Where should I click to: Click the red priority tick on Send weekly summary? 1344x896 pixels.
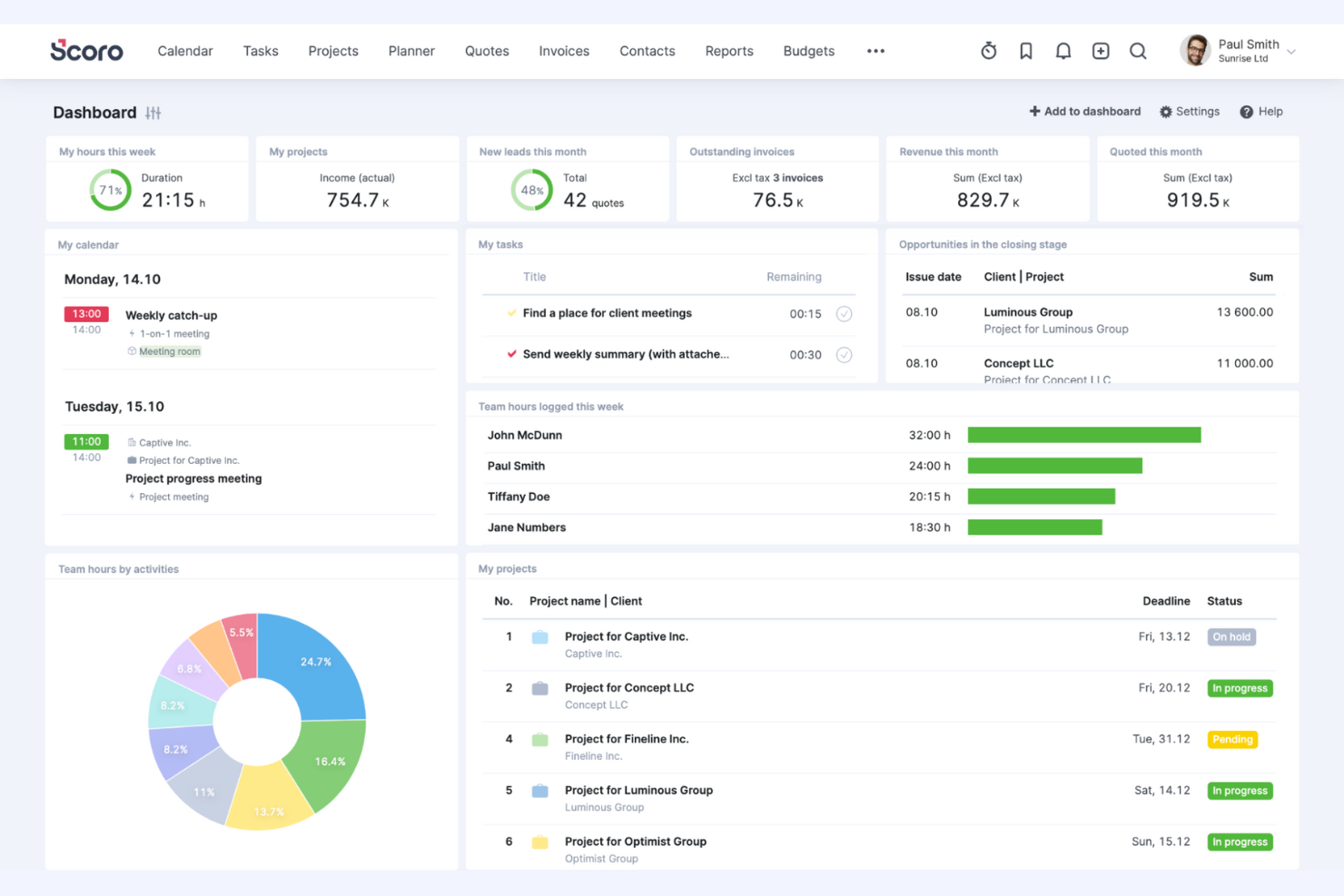pos(512,354)
